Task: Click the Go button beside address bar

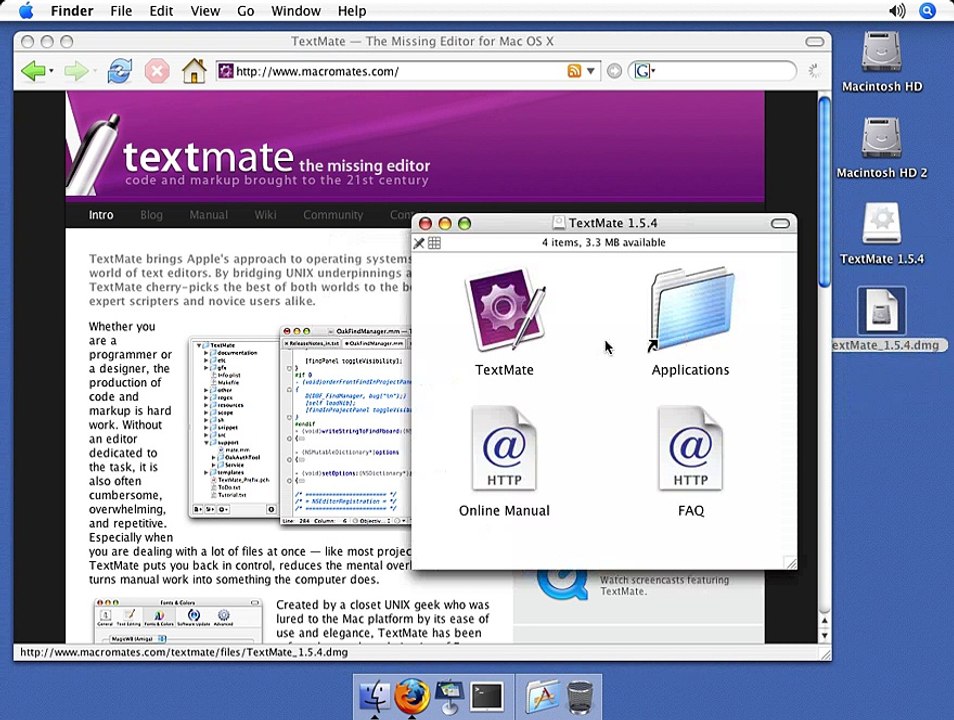Action: point(615,71)
